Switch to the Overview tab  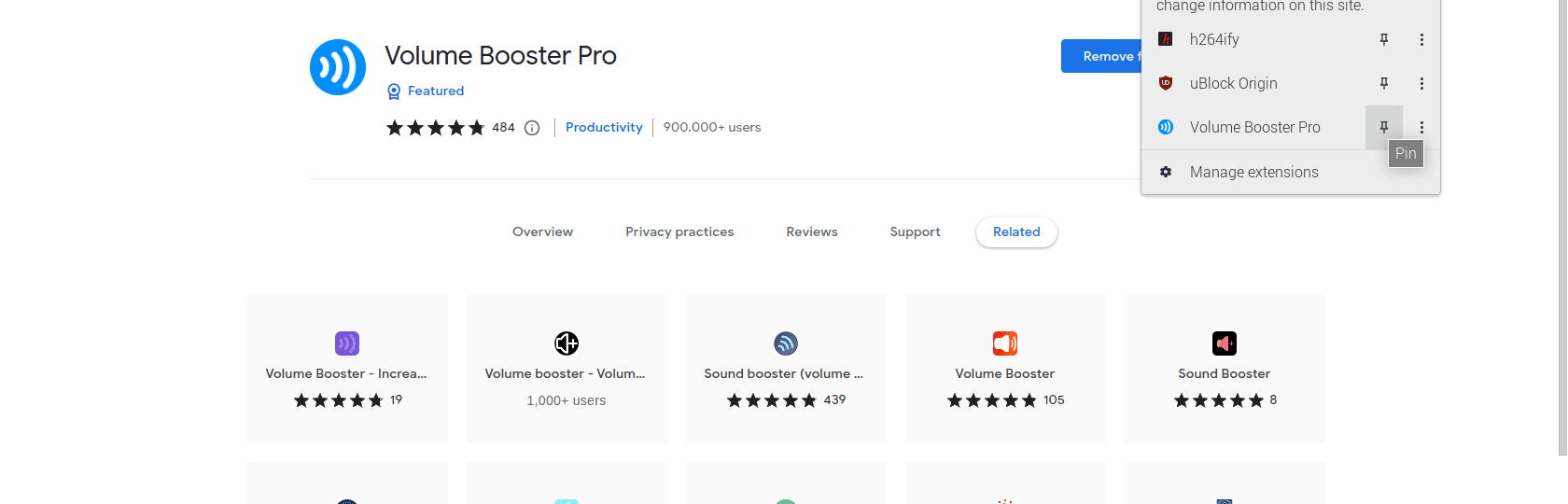point(542,232)
